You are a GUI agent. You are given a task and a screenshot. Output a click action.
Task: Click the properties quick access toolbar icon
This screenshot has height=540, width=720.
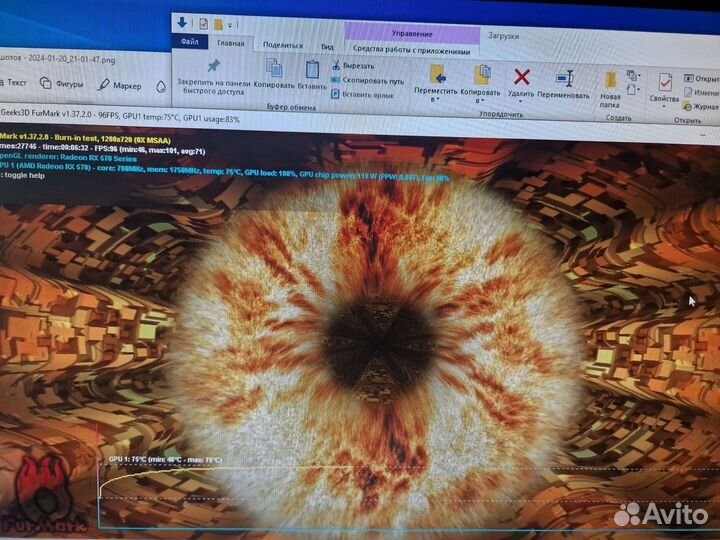tap(203, 23)
